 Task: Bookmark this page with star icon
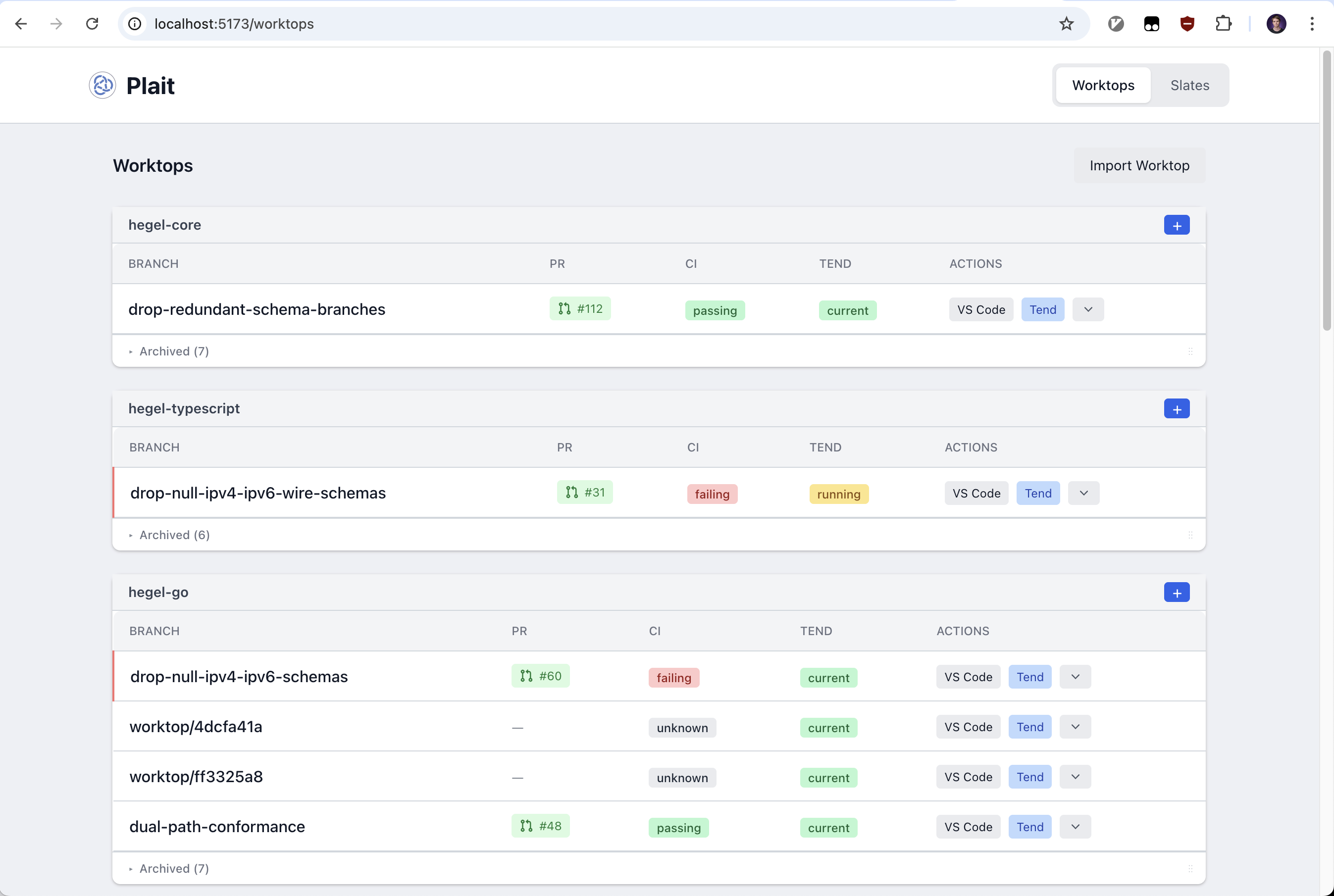(x=1066, y=24)
